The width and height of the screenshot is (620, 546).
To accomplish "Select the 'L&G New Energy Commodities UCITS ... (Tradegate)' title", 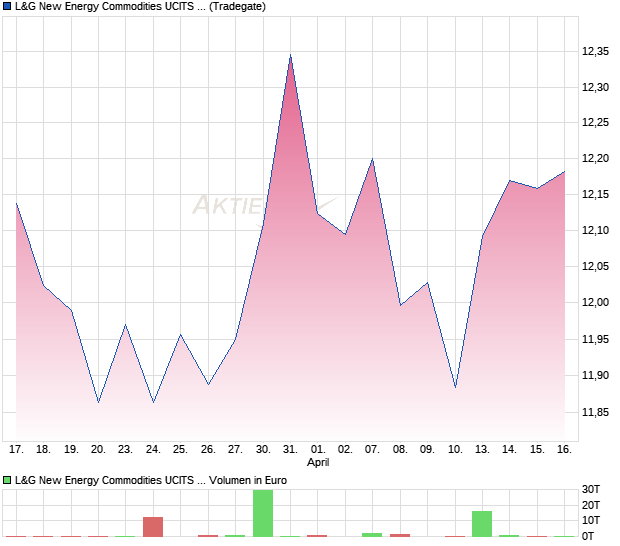I will pos(140,6).
